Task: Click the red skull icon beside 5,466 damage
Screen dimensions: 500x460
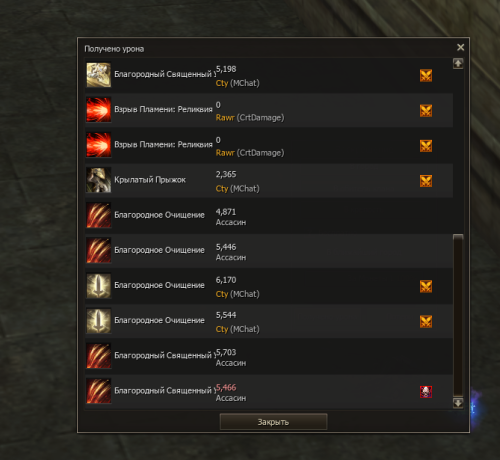Action: (x=426, y=392)
